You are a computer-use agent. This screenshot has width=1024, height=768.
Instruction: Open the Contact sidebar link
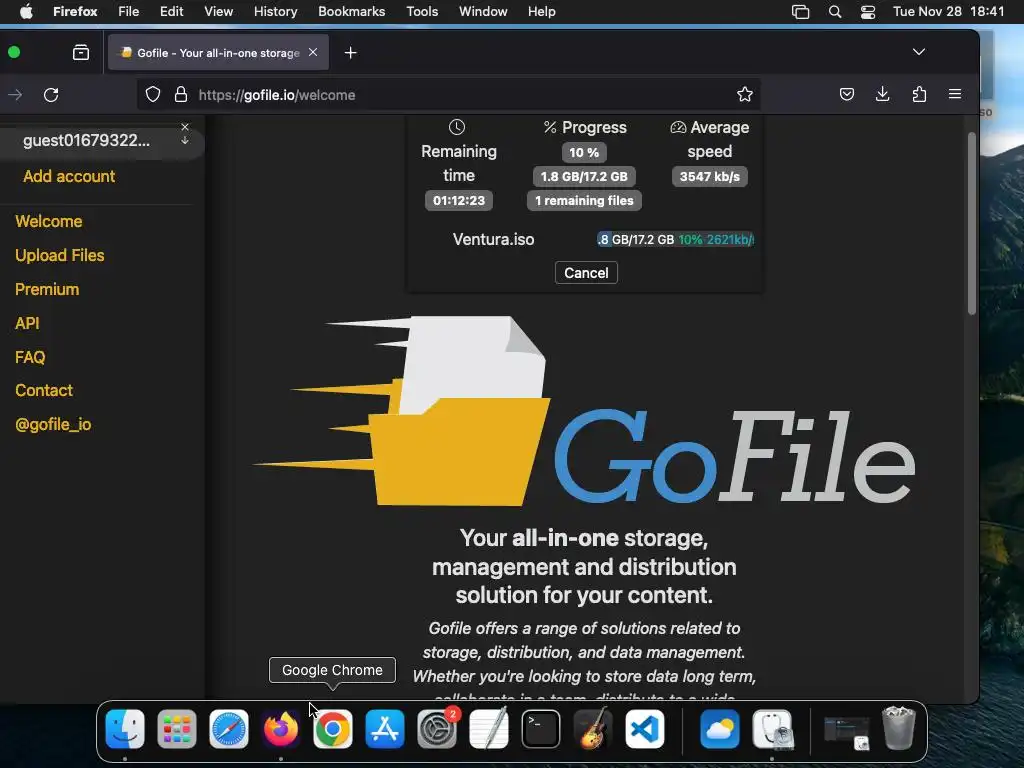(44, 391)
